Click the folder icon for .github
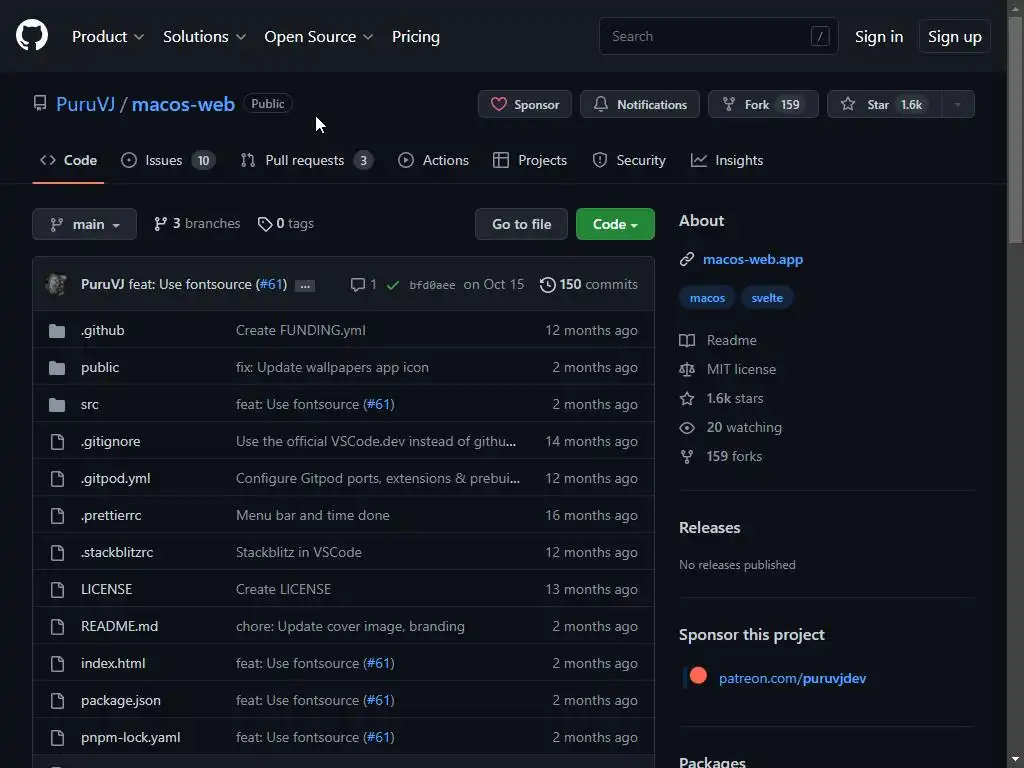The width and height of the screenshot is (1024, 768). 57,331
